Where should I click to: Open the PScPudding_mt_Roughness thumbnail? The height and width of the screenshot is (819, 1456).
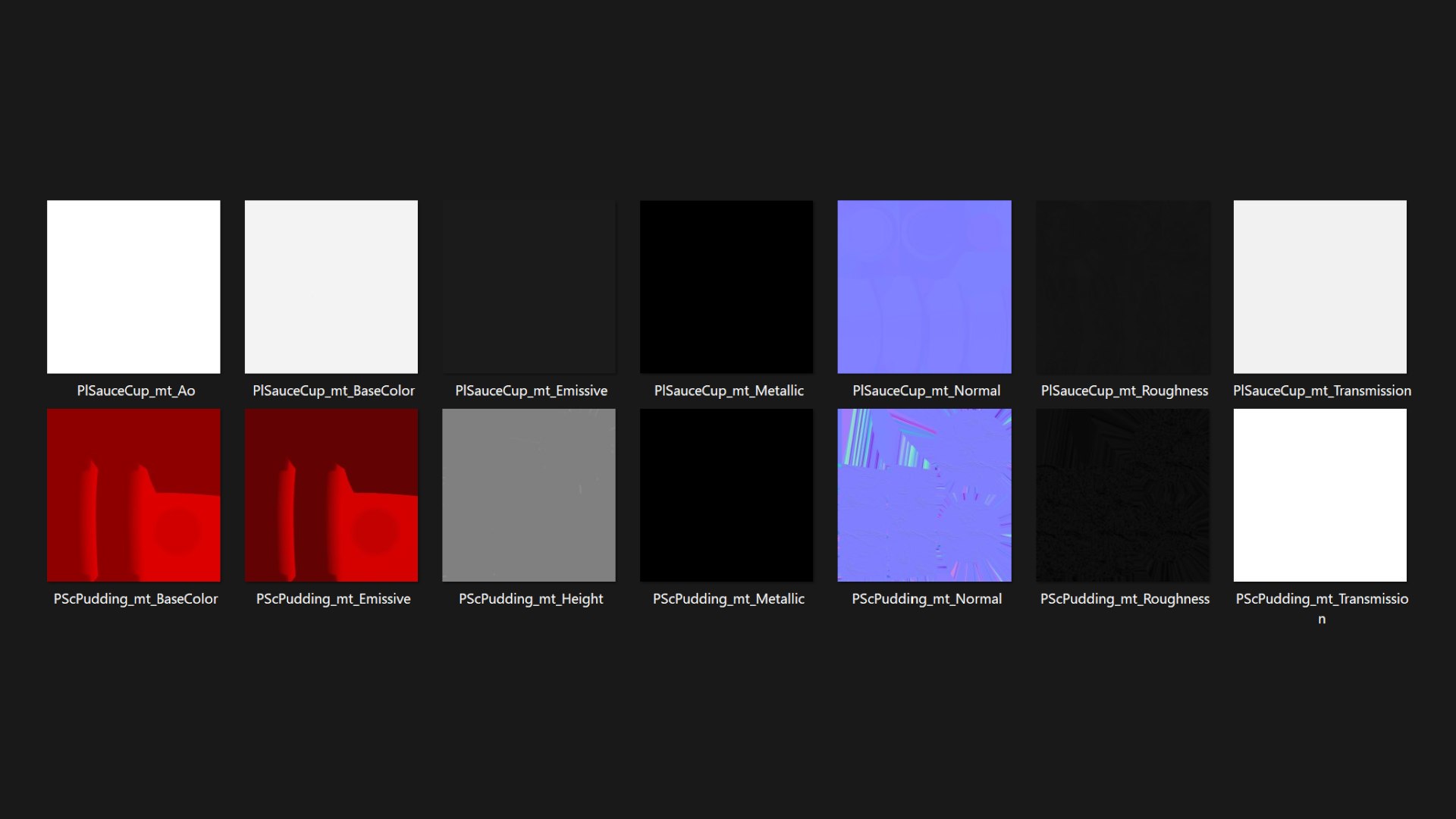1123,495
